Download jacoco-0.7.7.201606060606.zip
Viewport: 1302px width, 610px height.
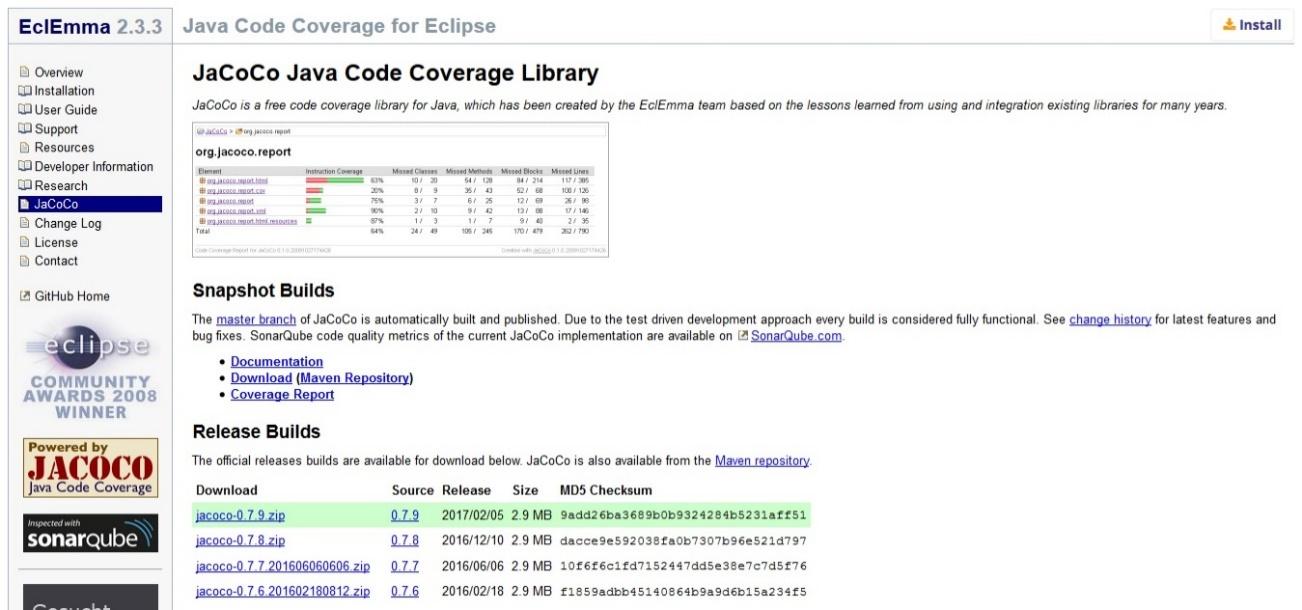click(x=283, y=567)
